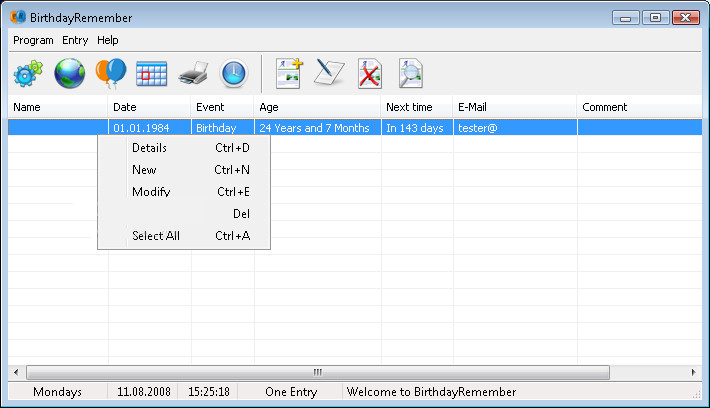Click Mondays in the status bar
Viewport: 710px width, 408px height.
(58, 392)
